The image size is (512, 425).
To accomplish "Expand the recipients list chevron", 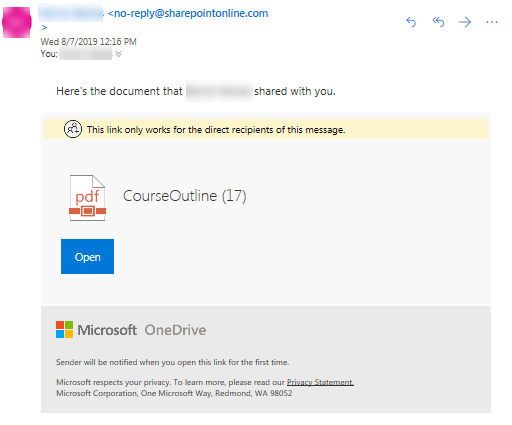I will pos(118,54).
